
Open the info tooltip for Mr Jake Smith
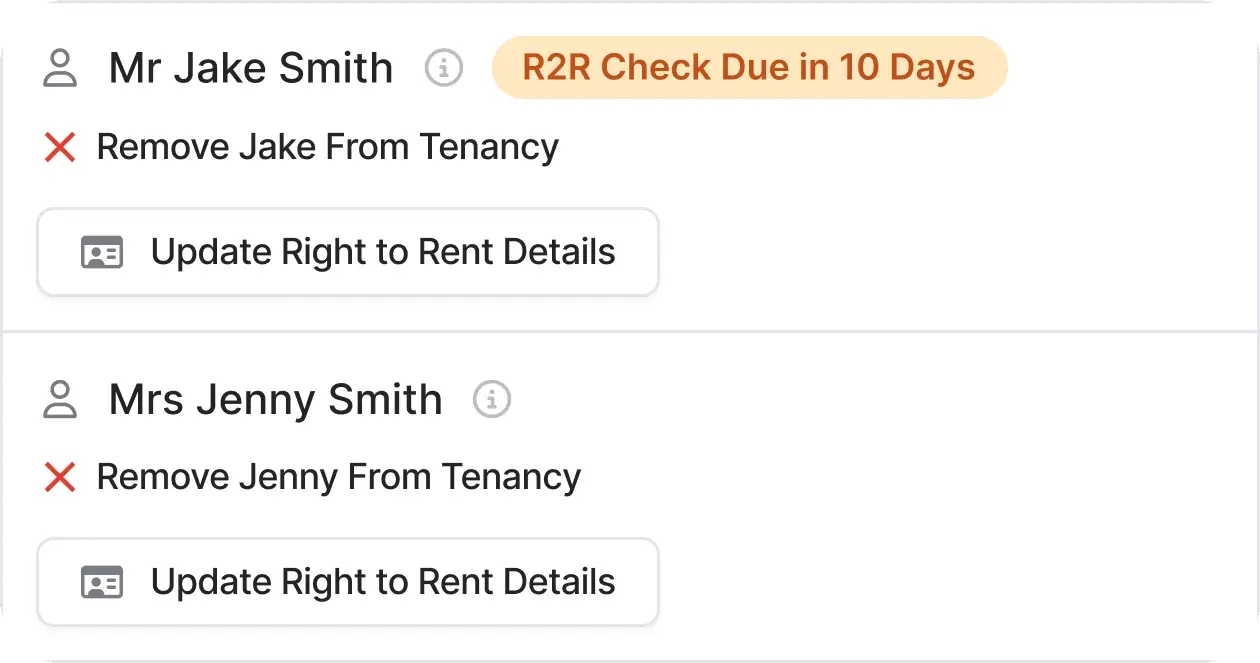tap(443, 68)
